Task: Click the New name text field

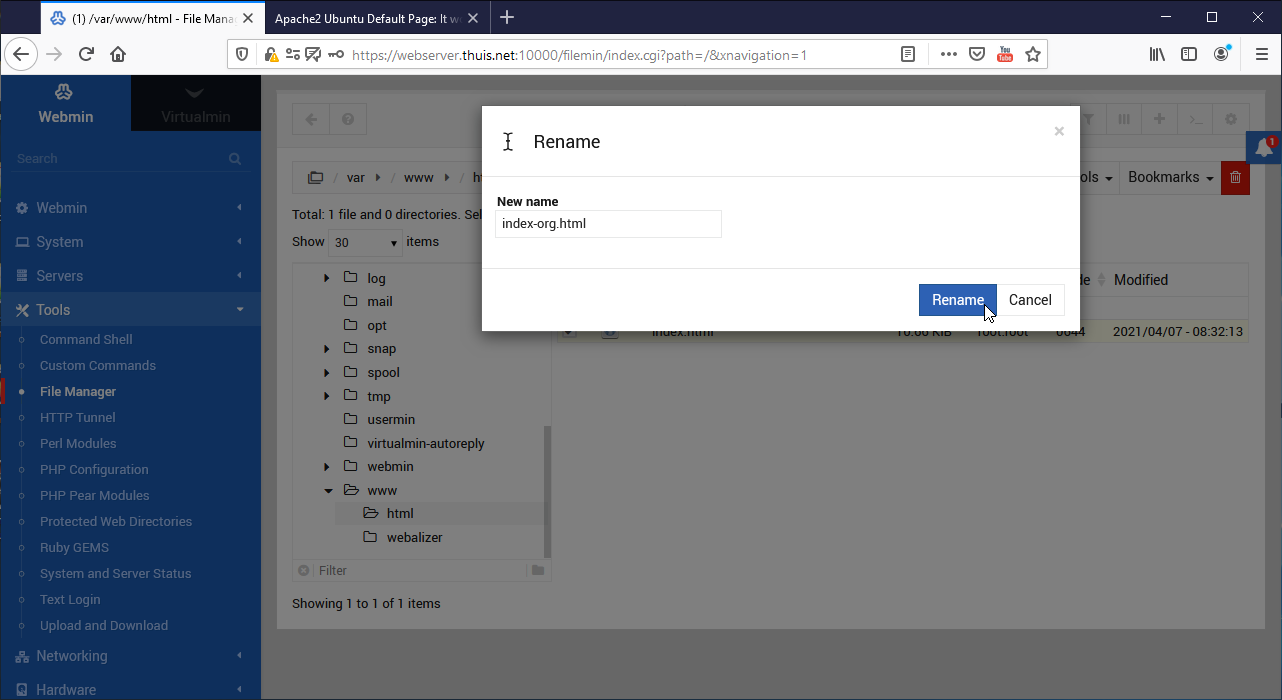Action: click(x=608, y=224)
